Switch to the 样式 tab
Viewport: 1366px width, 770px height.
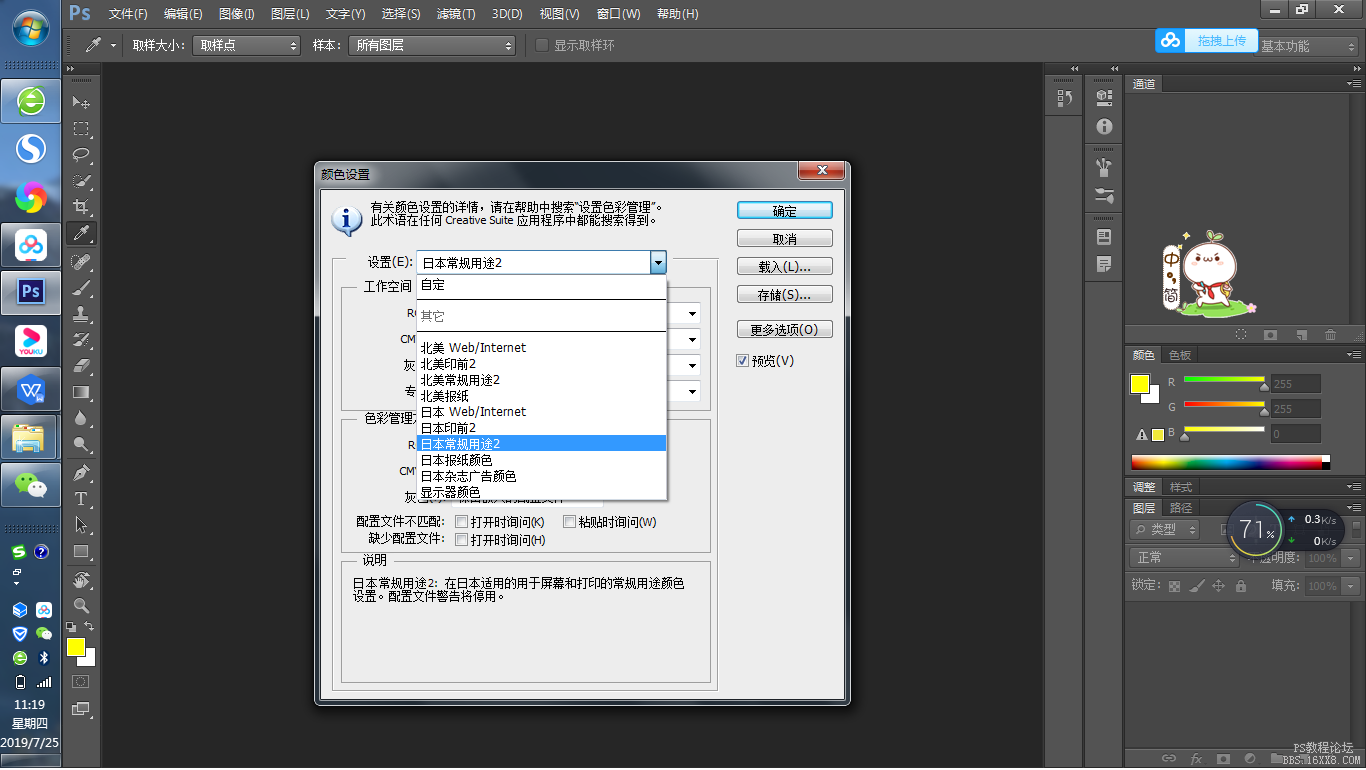[x=1181, y=487]
